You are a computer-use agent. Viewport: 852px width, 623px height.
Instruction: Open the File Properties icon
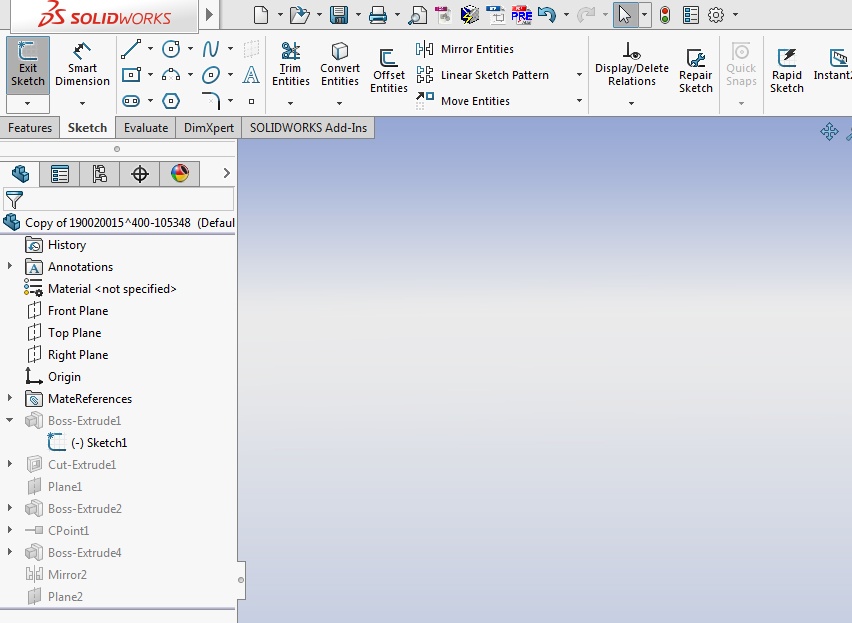[691, 15]
